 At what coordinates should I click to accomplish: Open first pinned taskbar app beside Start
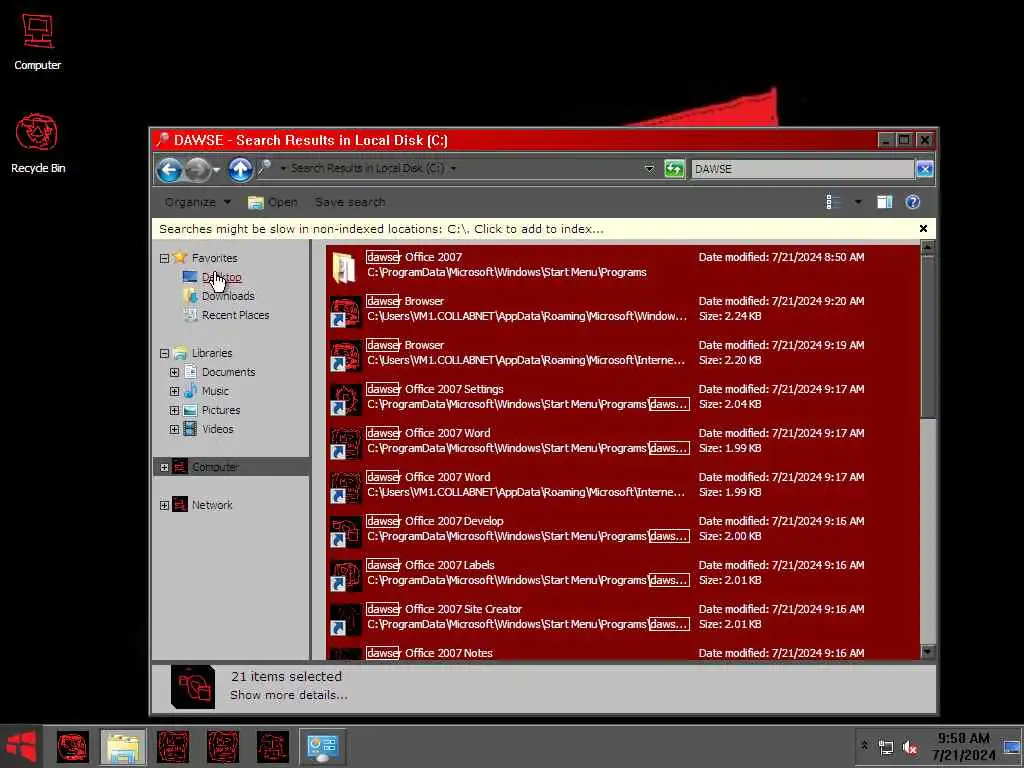(x=72, y=746)
